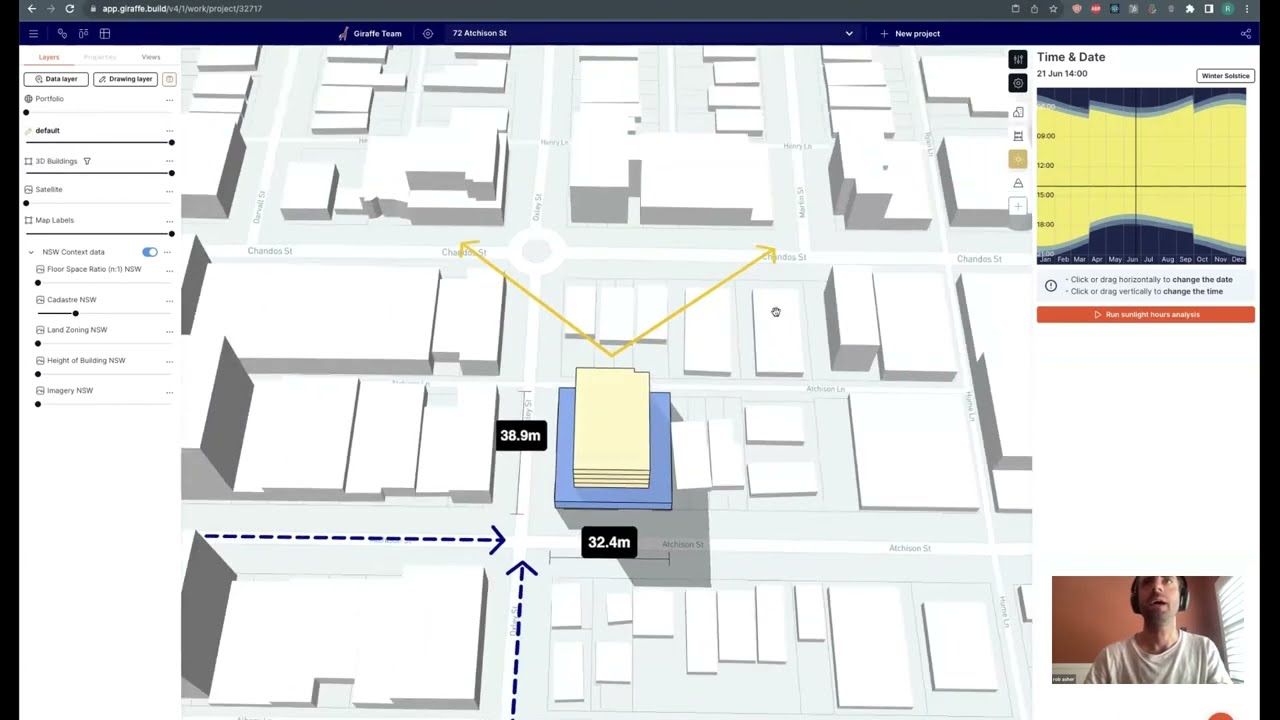The height and width of the screenshot is (720, 1280).
Task: Open more options for Floor Space Ratio NSW
Action: coord(169,269)
